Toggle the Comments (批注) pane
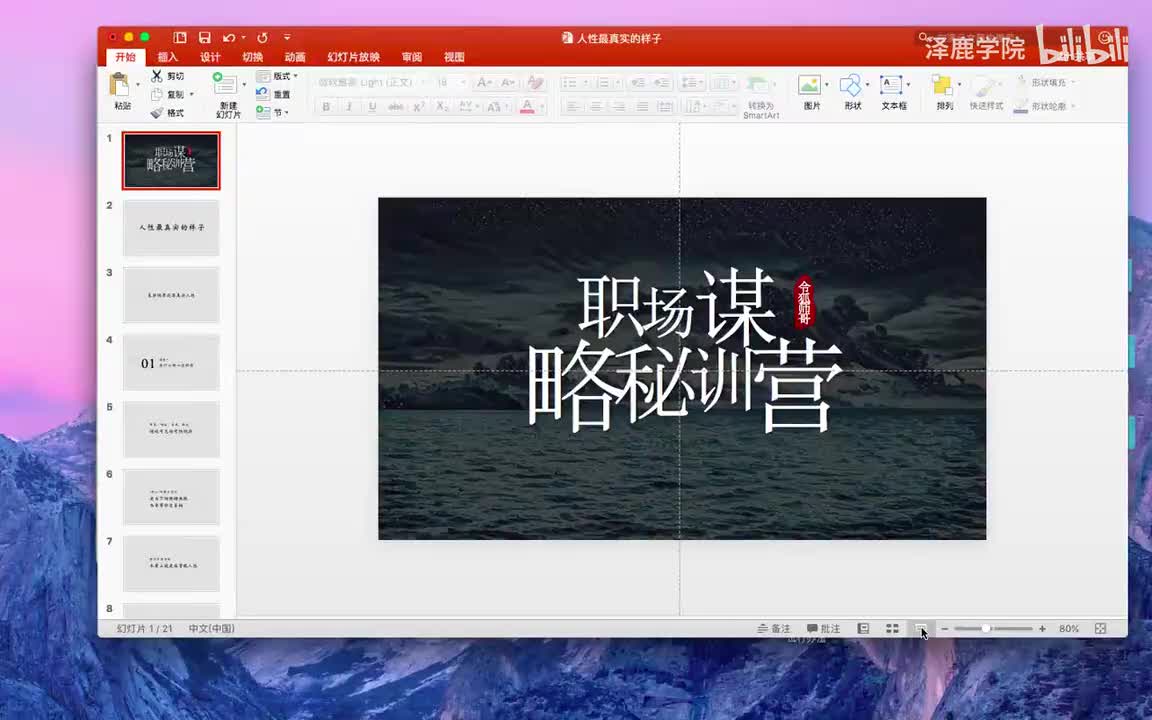Viewport: 1152px width, 720px height. click(823, 628)
